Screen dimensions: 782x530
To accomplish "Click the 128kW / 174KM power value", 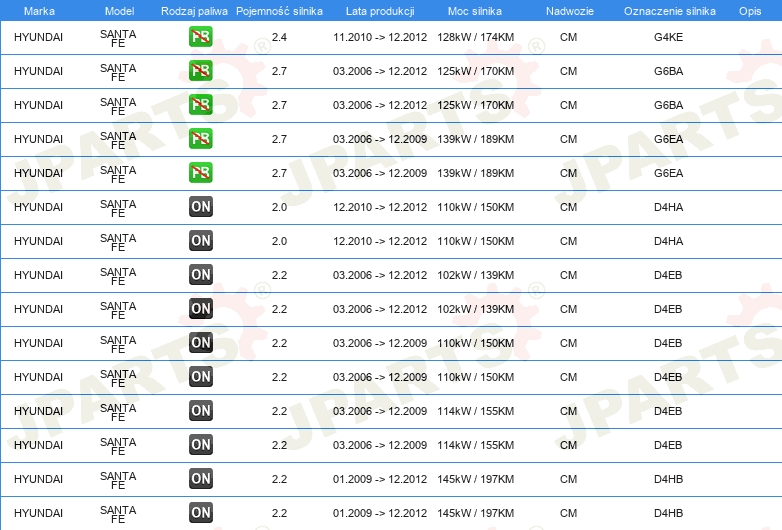I will click(475, 37).
